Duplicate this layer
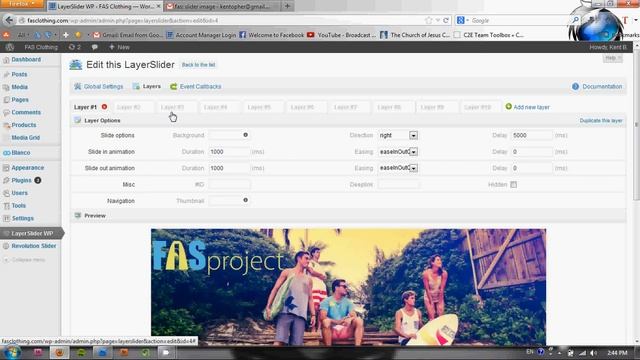640x360 pixels. pos(601,120)
